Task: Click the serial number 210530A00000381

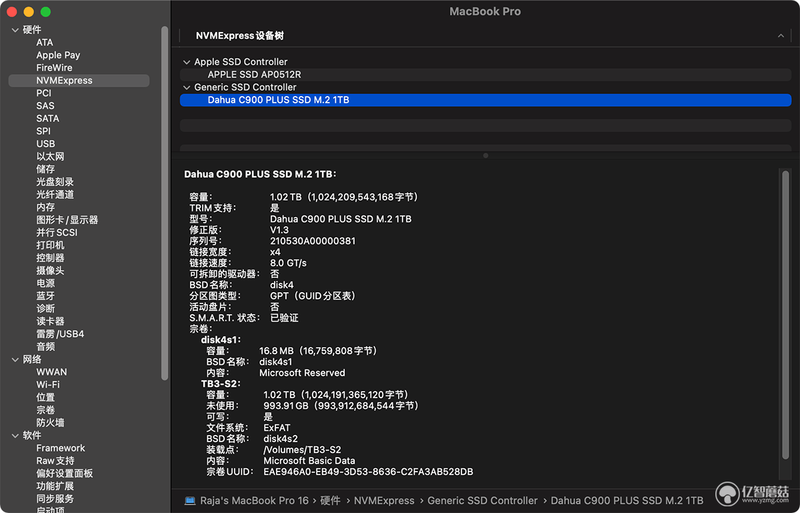Action: tap(313, 241)
